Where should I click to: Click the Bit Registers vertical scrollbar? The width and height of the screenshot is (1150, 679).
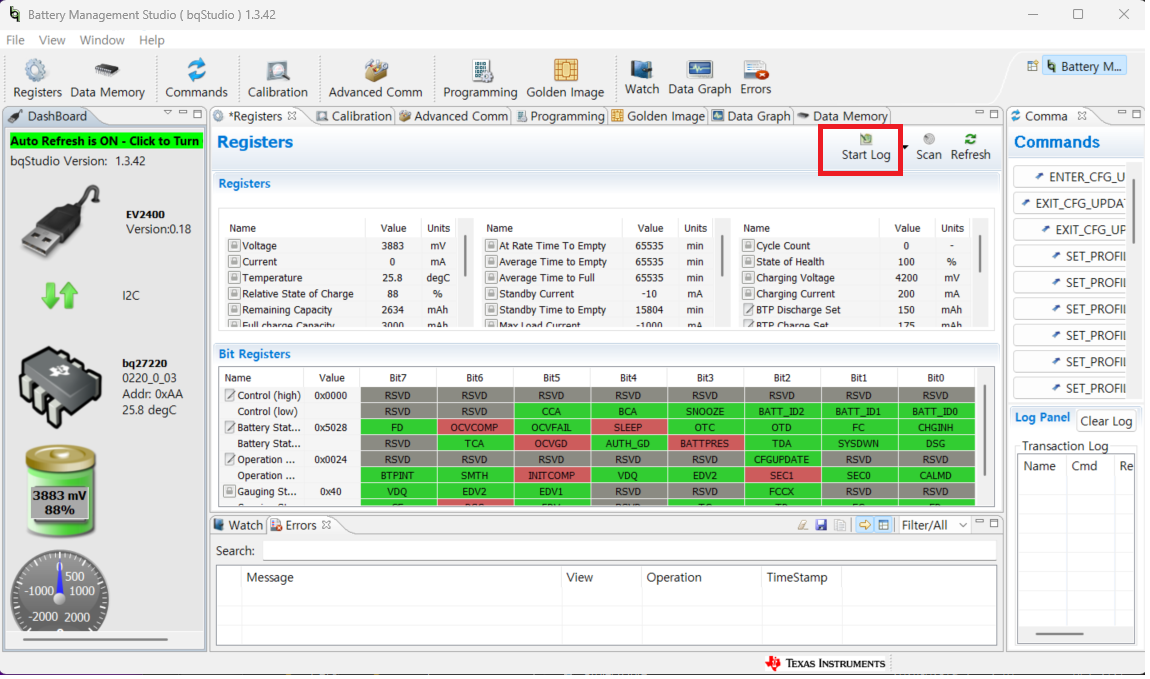[x=984, y=429]
